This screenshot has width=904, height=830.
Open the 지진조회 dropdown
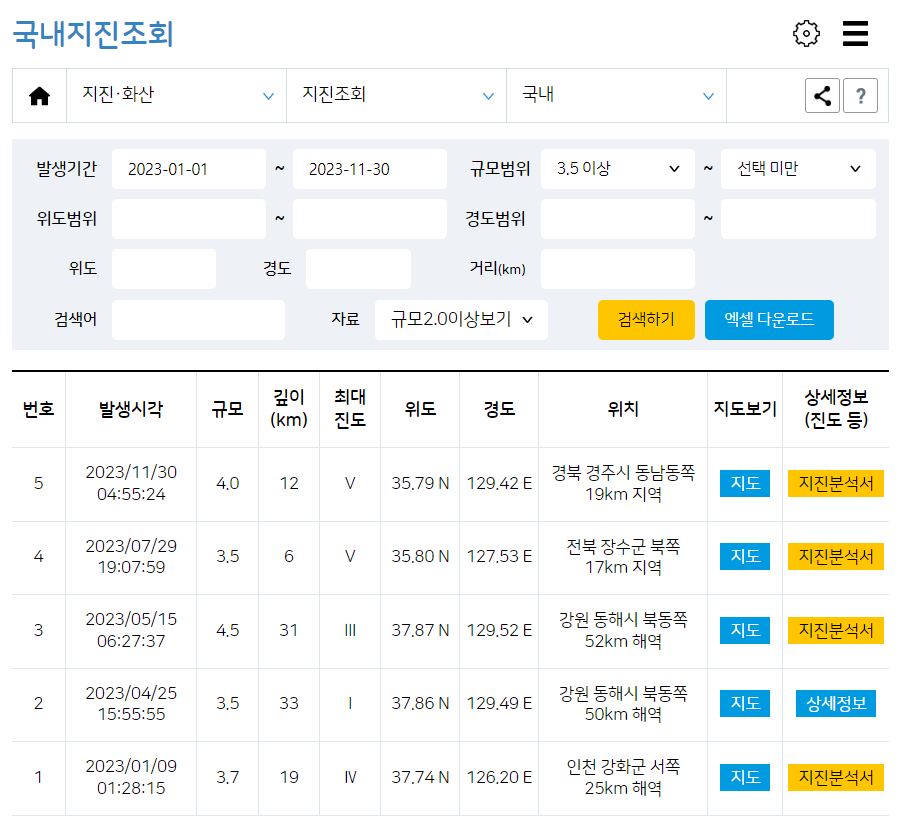(x=396, y=95)
